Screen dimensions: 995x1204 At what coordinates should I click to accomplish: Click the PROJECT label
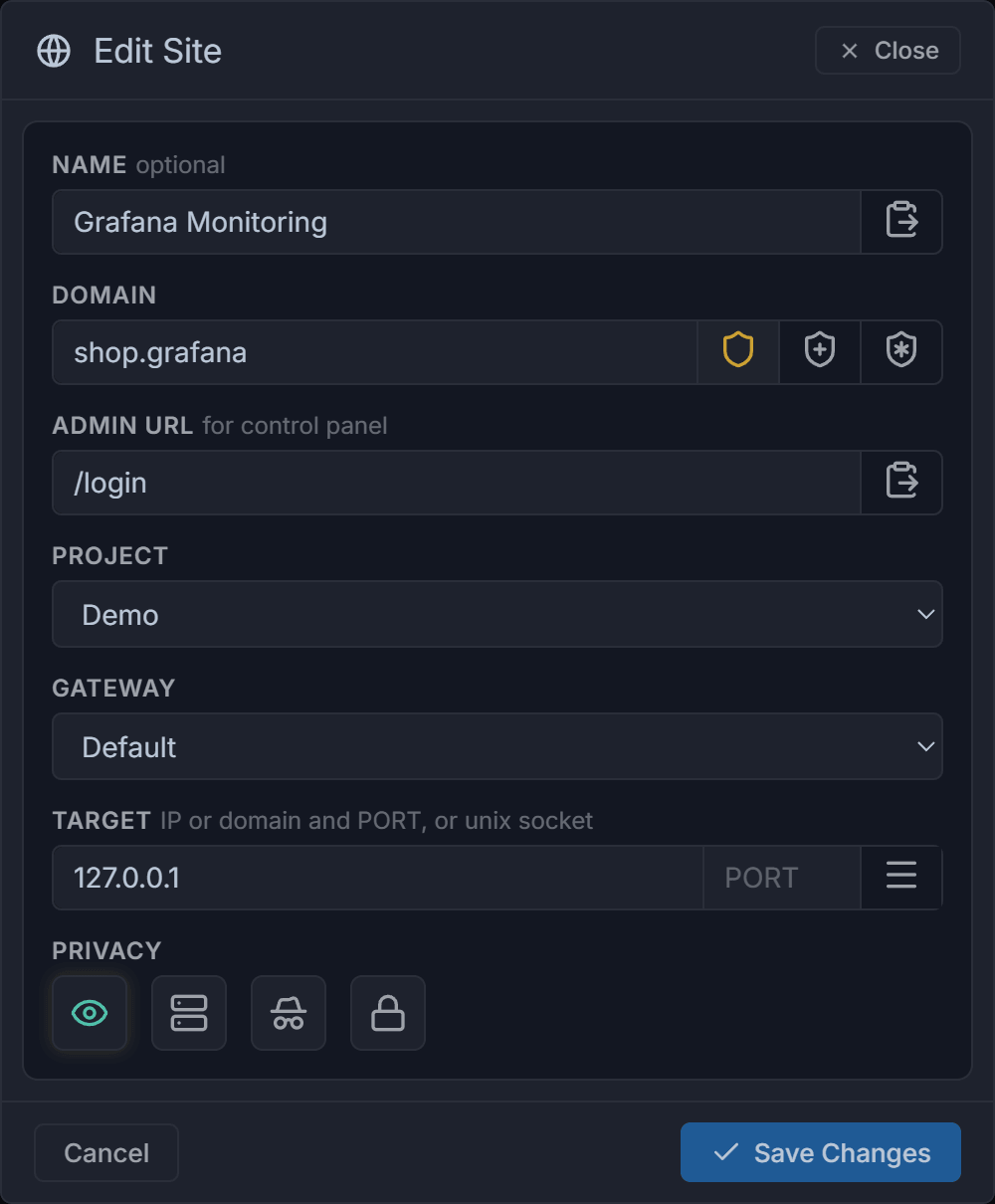(110, 556)
